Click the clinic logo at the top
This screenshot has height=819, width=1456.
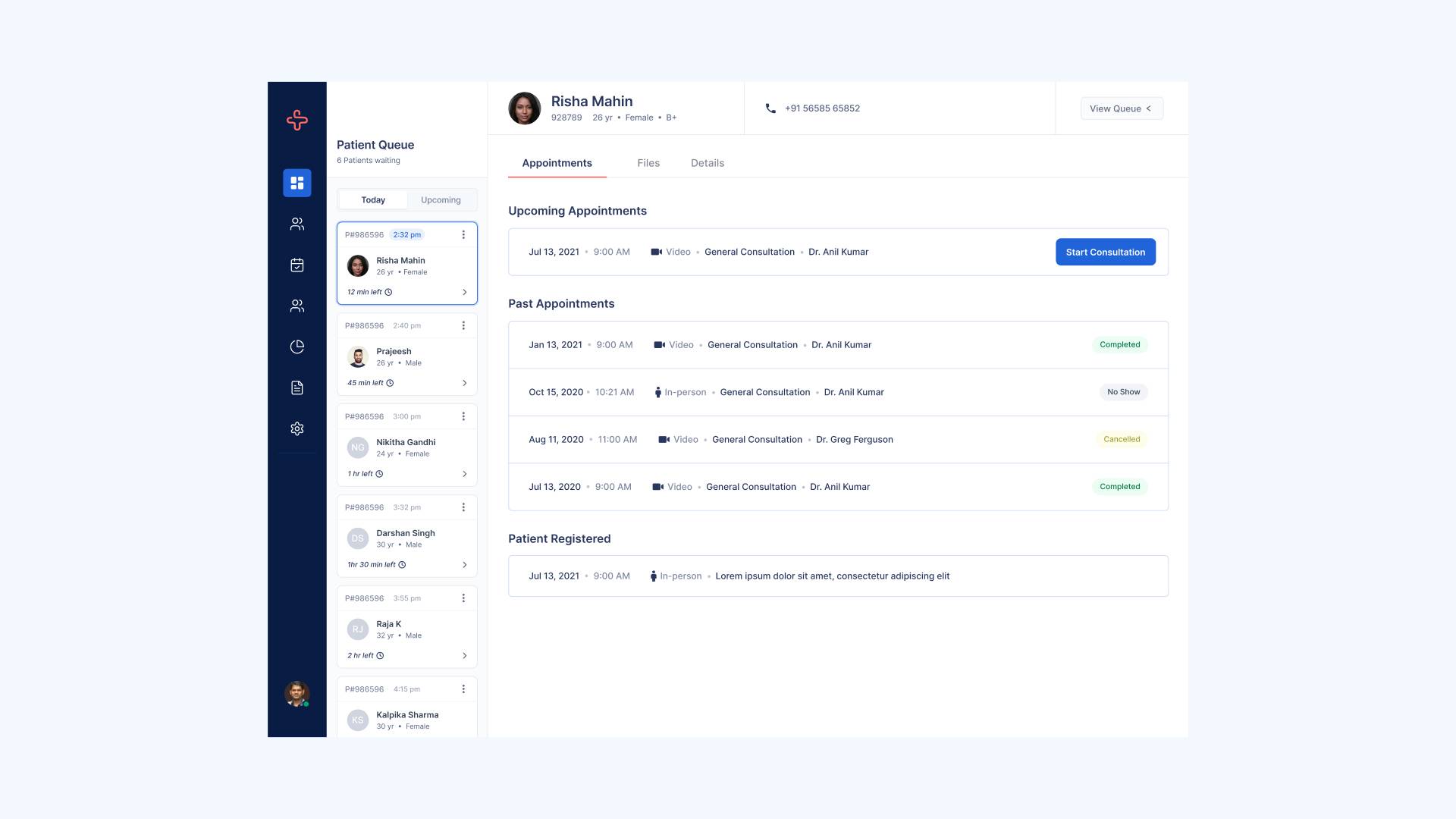[297, 120]
